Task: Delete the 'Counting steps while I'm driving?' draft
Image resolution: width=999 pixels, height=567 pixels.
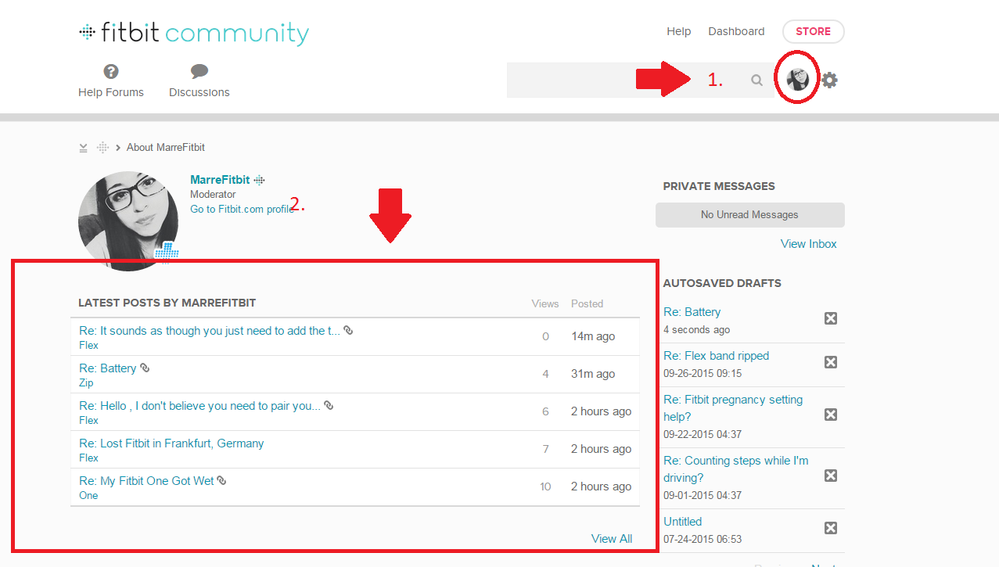Action: [x=830, y=476]
